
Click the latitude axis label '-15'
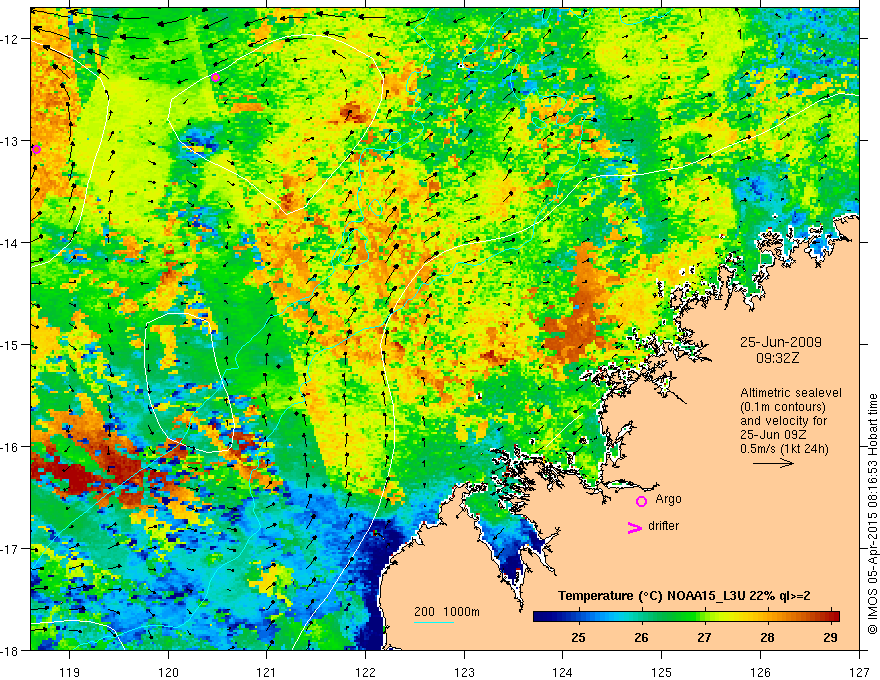coord(10,344)
